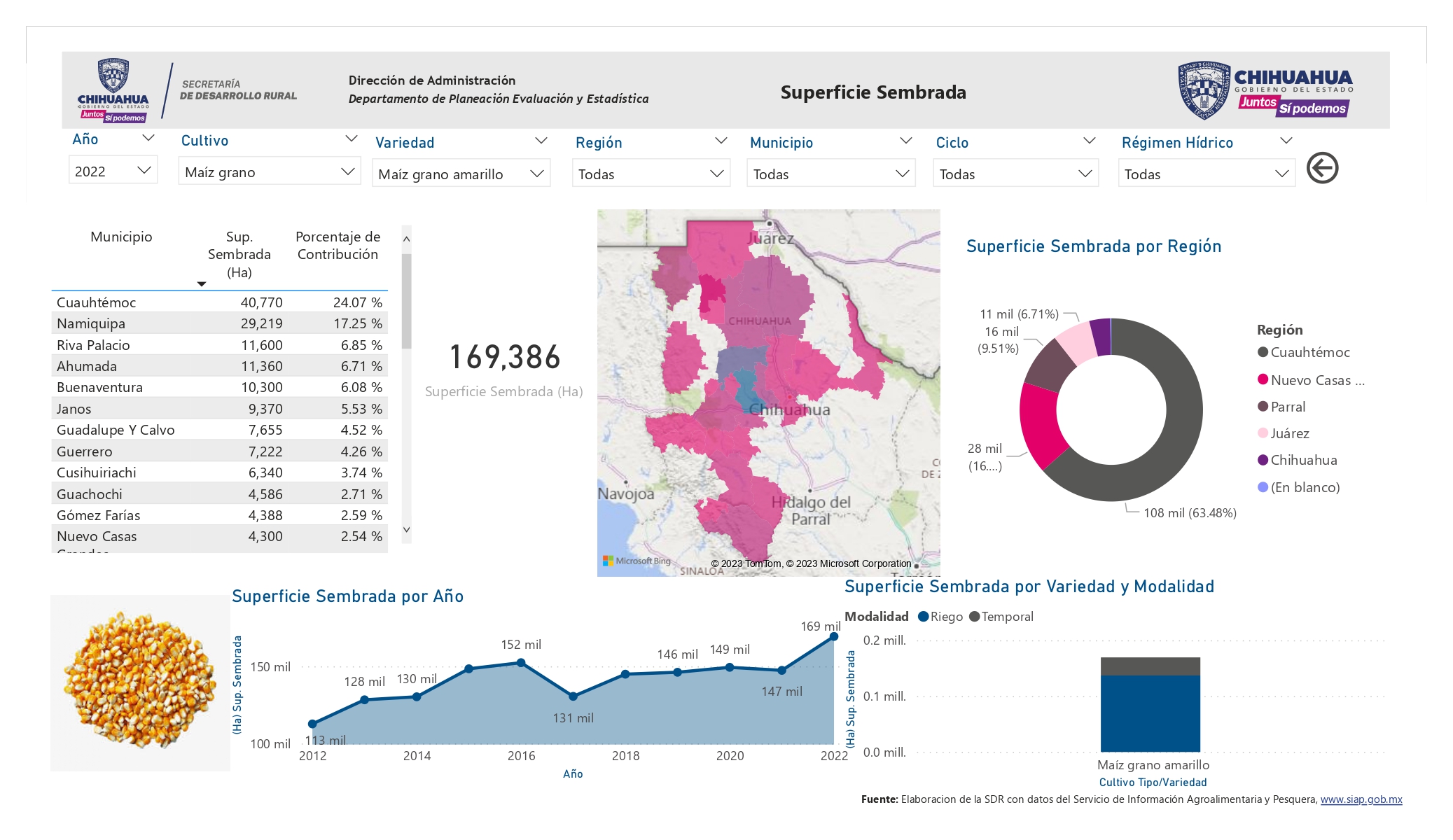The image size is (1453, 840).
Task: Select the Guadalupe Y Calvo row
Action: (x=219, y=430)
